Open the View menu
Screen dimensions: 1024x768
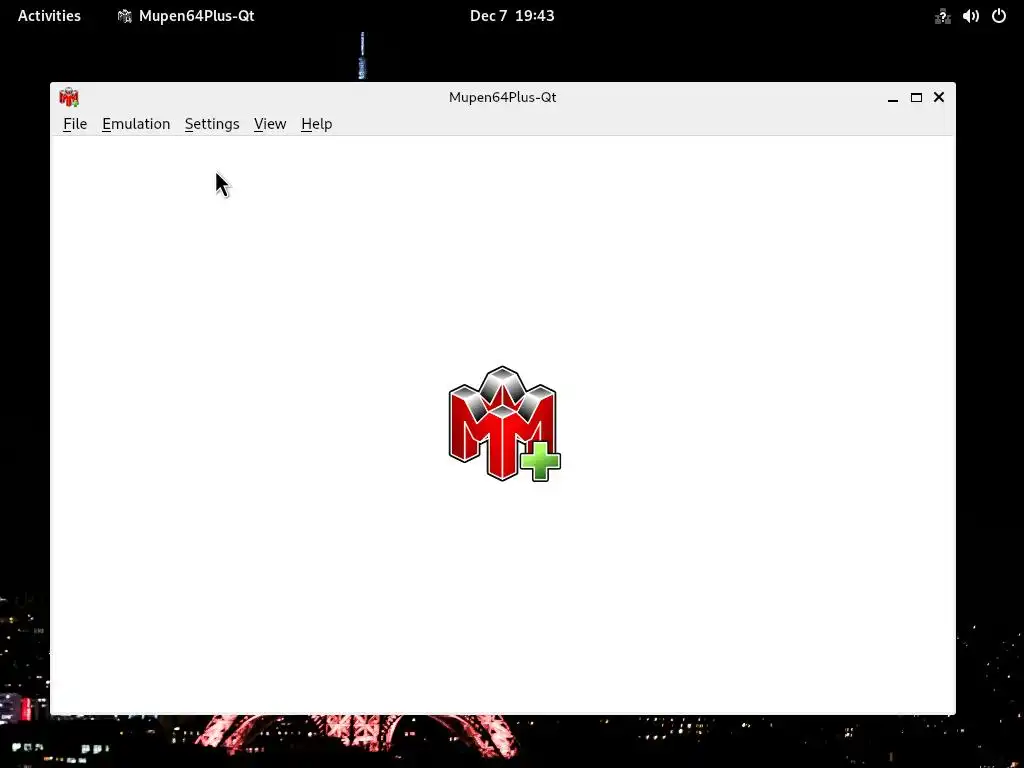pyautogui.click(x=270, y=124)
